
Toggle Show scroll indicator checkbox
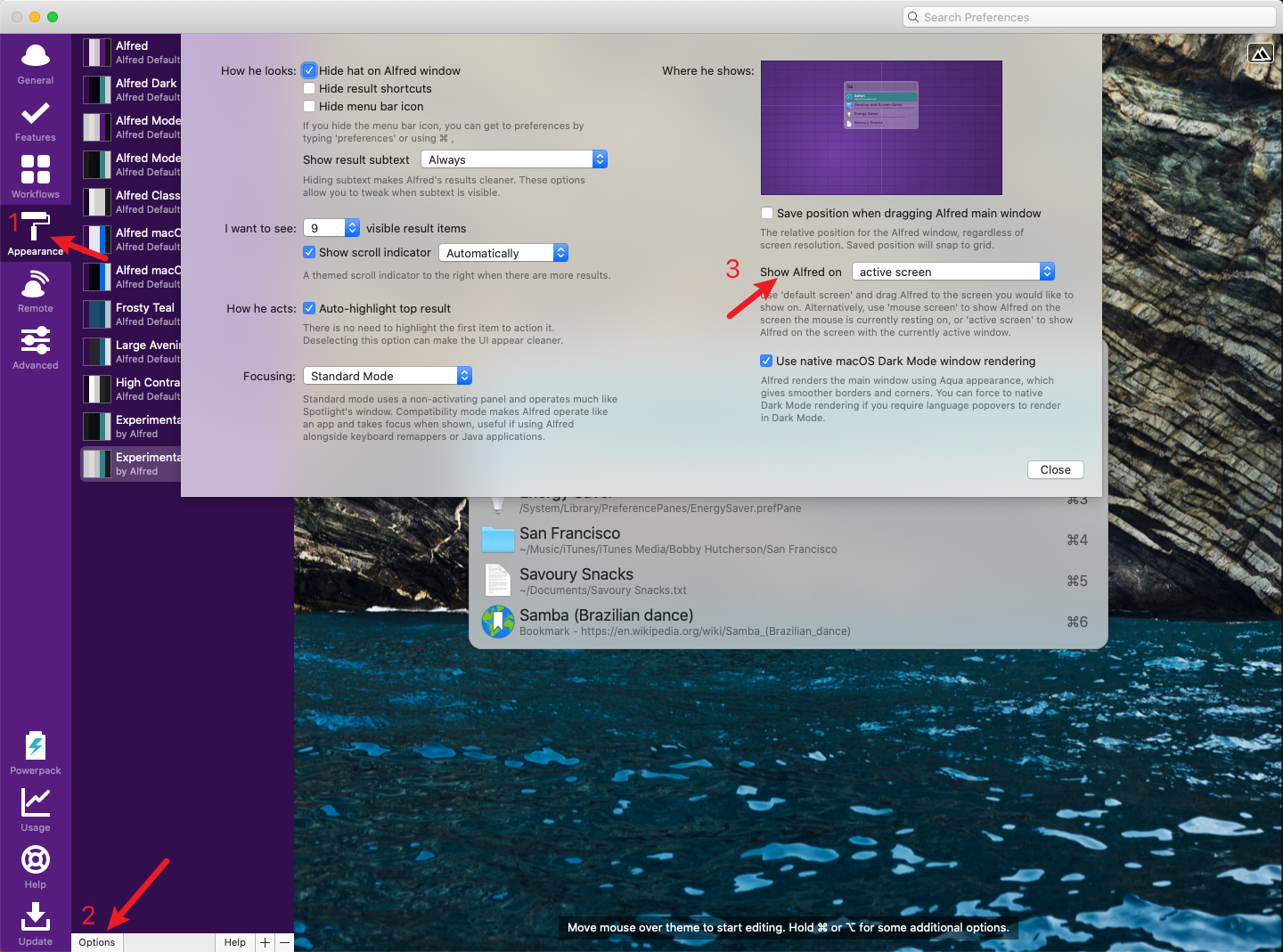309,252
